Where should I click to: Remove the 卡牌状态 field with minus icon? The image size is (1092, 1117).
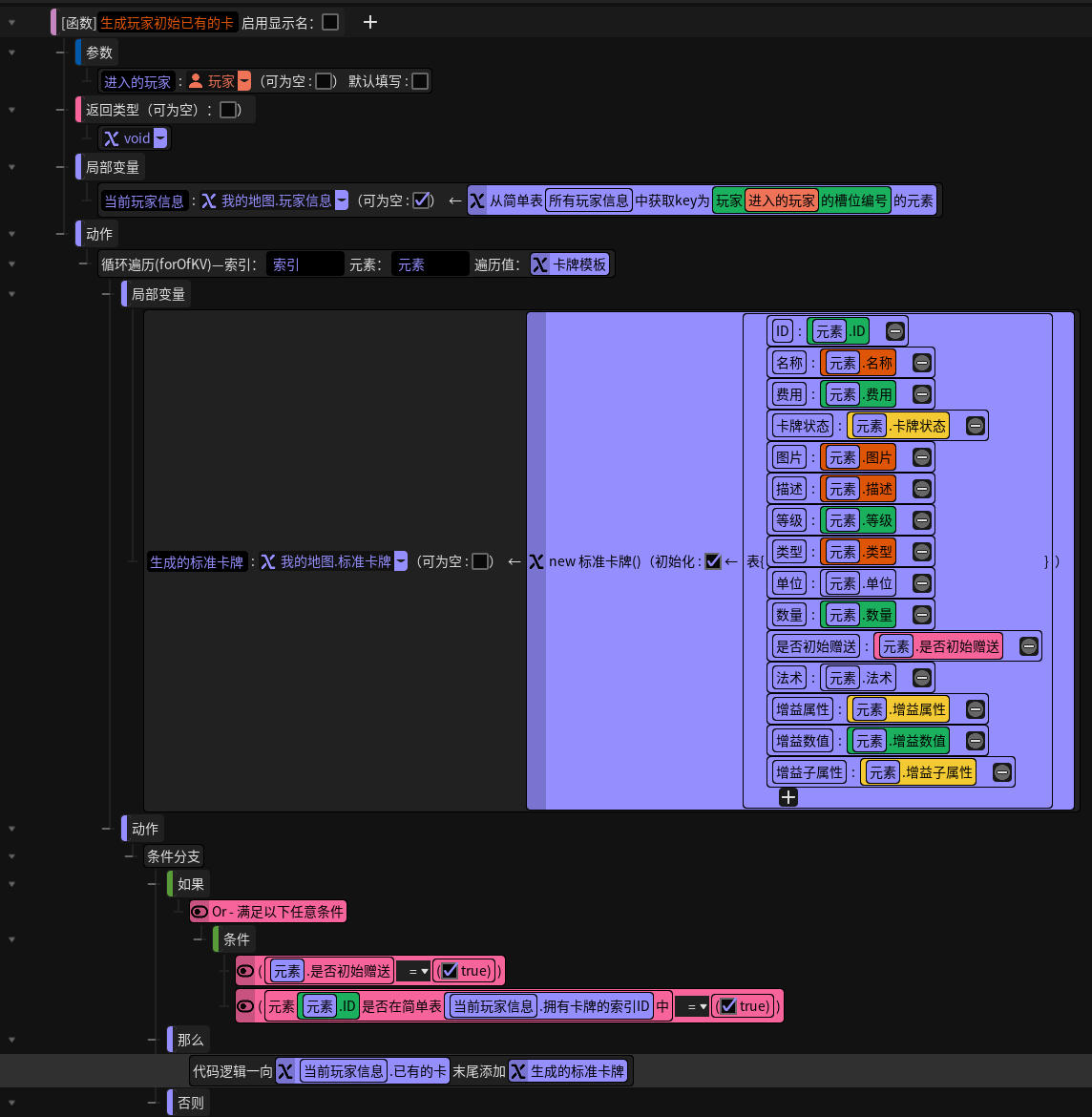coord(976,426)
